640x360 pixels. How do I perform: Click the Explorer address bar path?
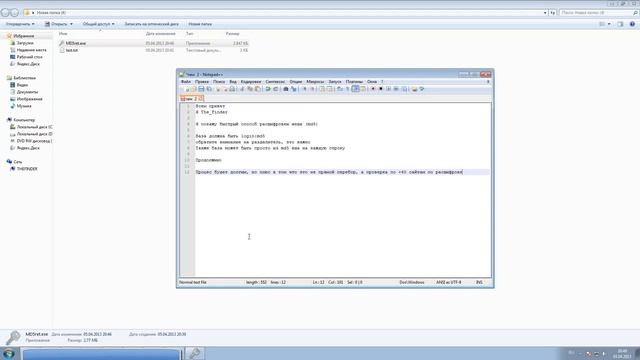(x=51, y=13)
